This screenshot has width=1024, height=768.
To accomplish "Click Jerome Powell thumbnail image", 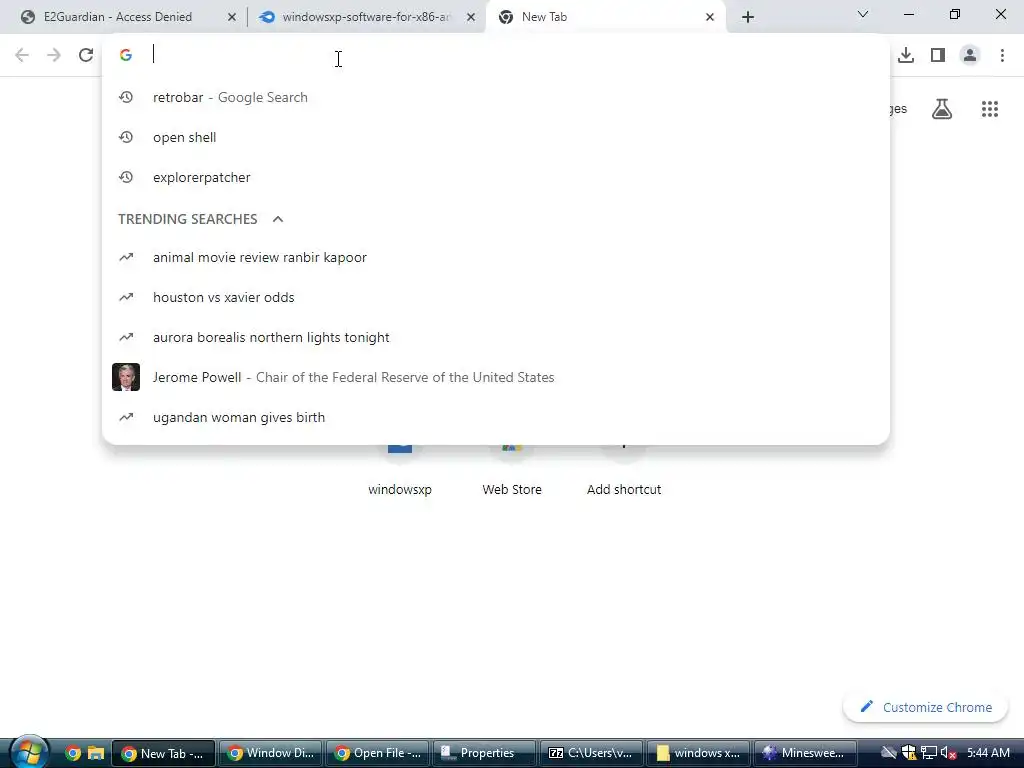I will pyautogui.click(x=126, y=377).
